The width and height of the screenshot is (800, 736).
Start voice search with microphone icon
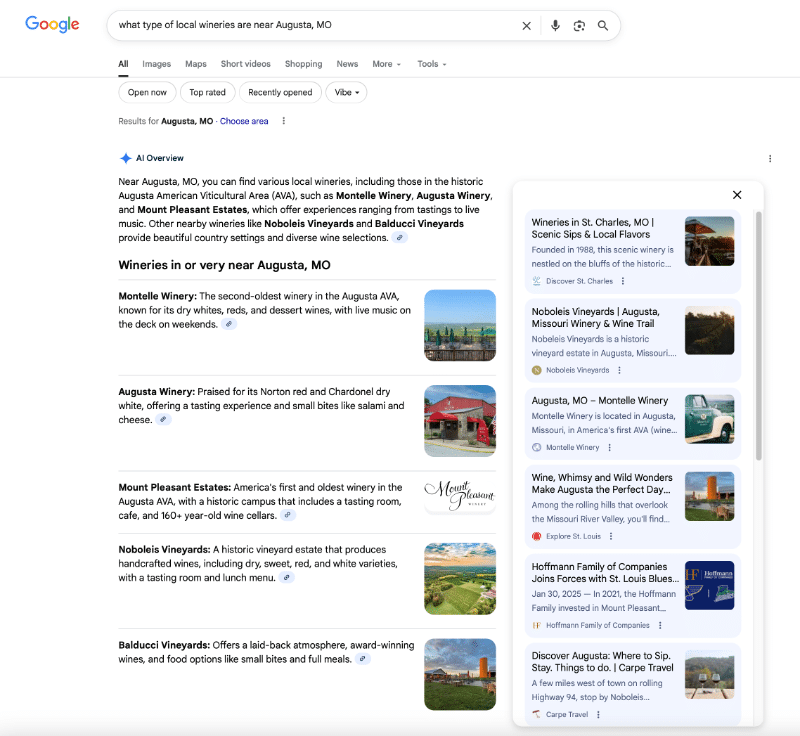(x=555, y=25)
